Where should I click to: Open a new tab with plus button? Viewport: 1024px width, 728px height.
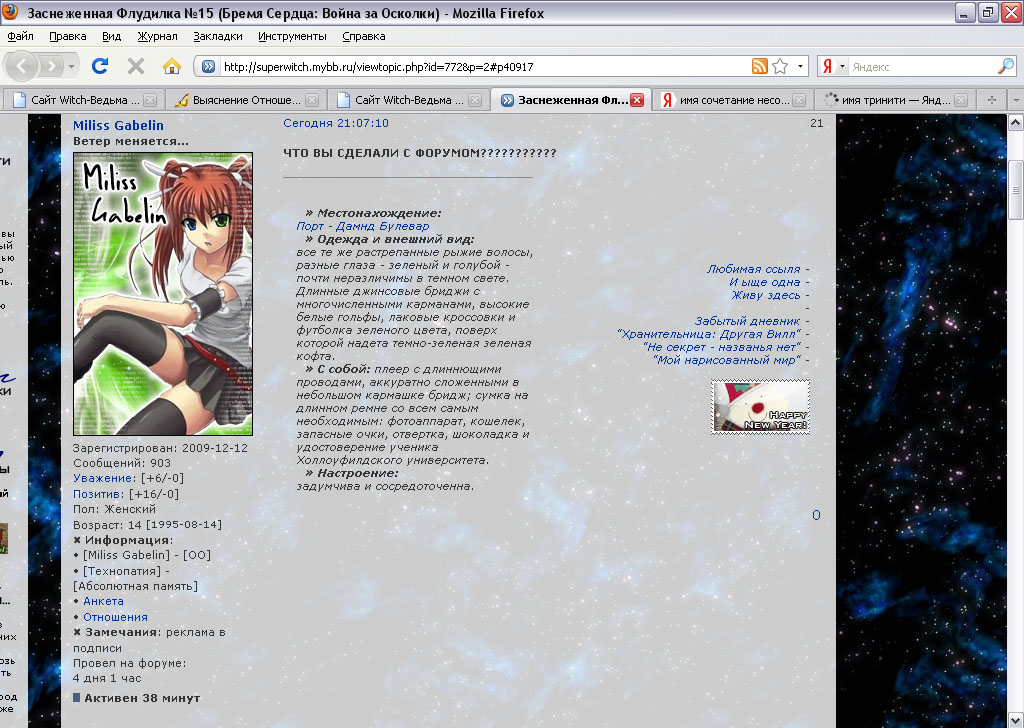click(x=991, y=100)
